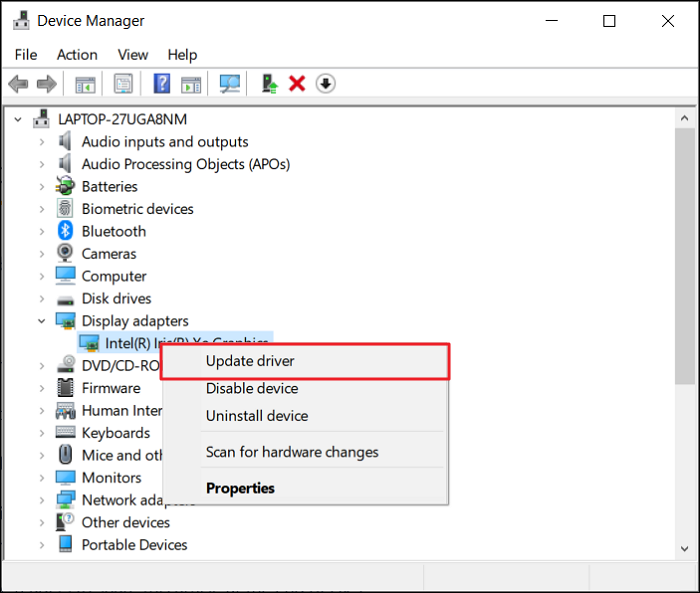Click the Update device driver toolbar icon
The image size is (700, 593).
point(269,84)
